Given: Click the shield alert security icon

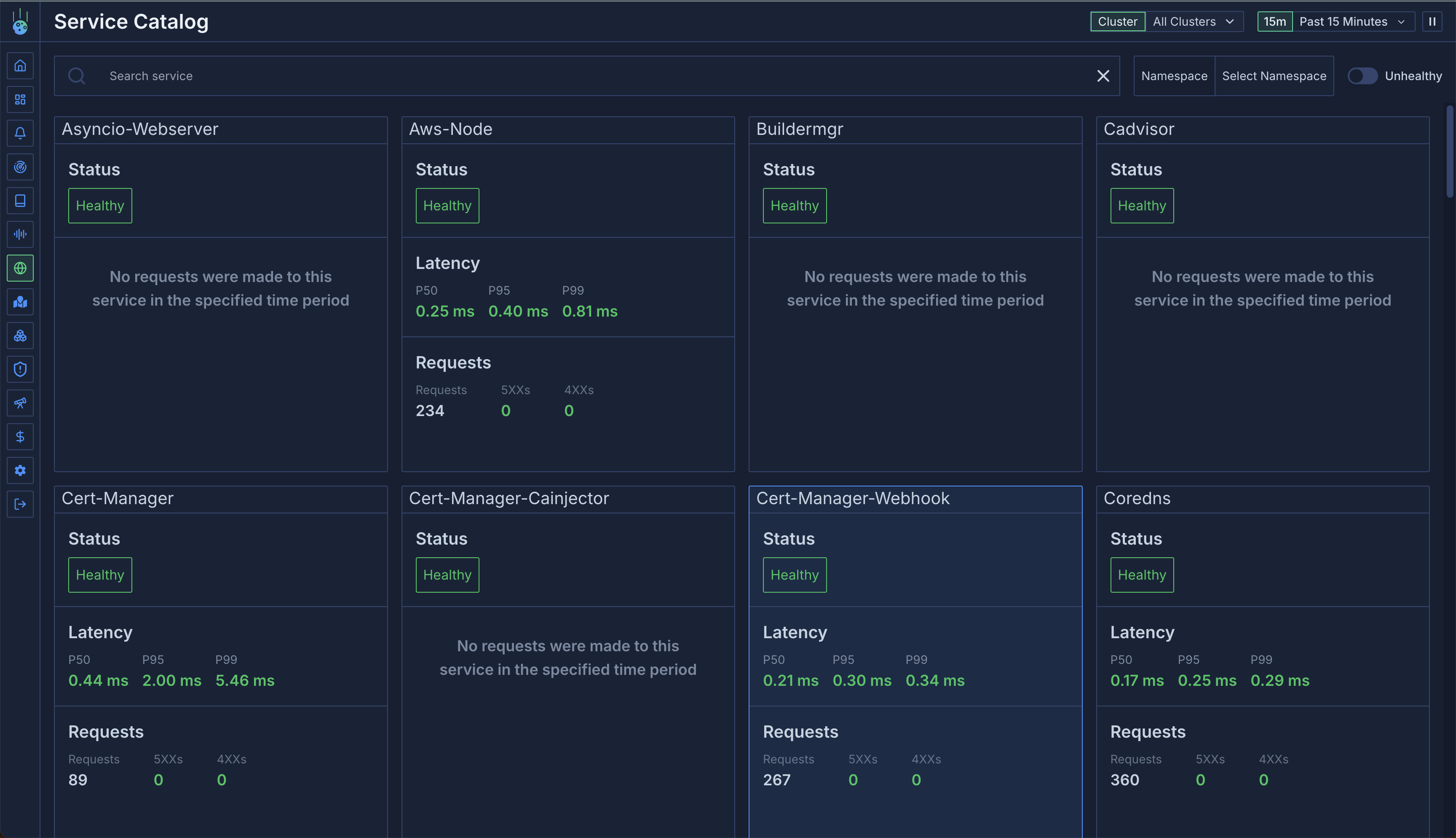Looking at the screenshot, I should 20,370.
